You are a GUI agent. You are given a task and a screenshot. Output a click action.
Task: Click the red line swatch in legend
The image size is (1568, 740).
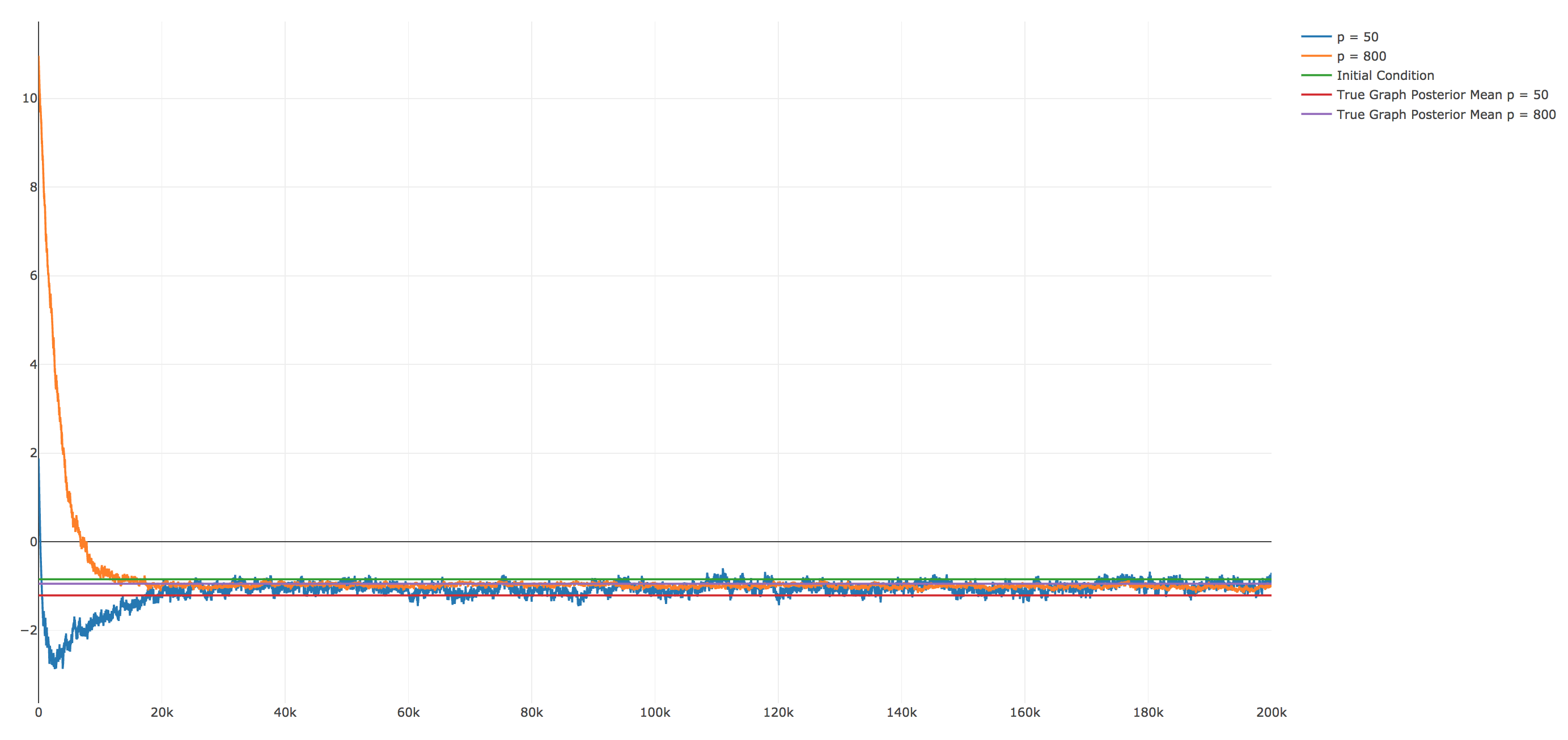(1316, 95)
